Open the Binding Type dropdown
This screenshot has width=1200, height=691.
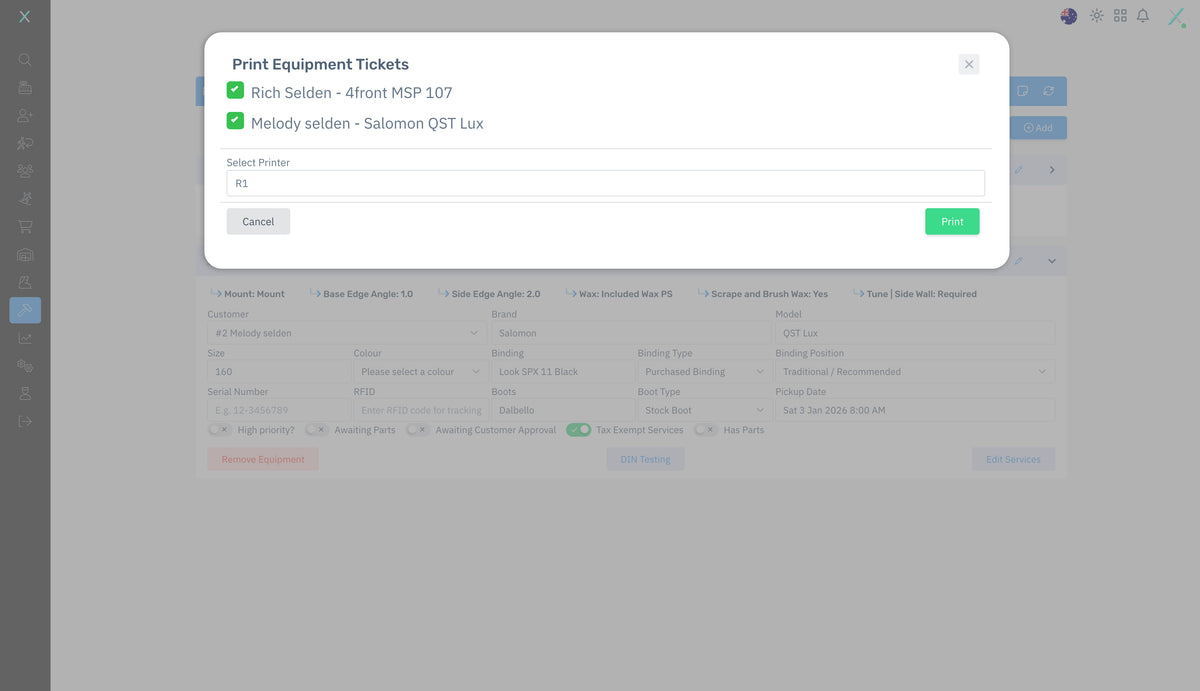(702, 372)
